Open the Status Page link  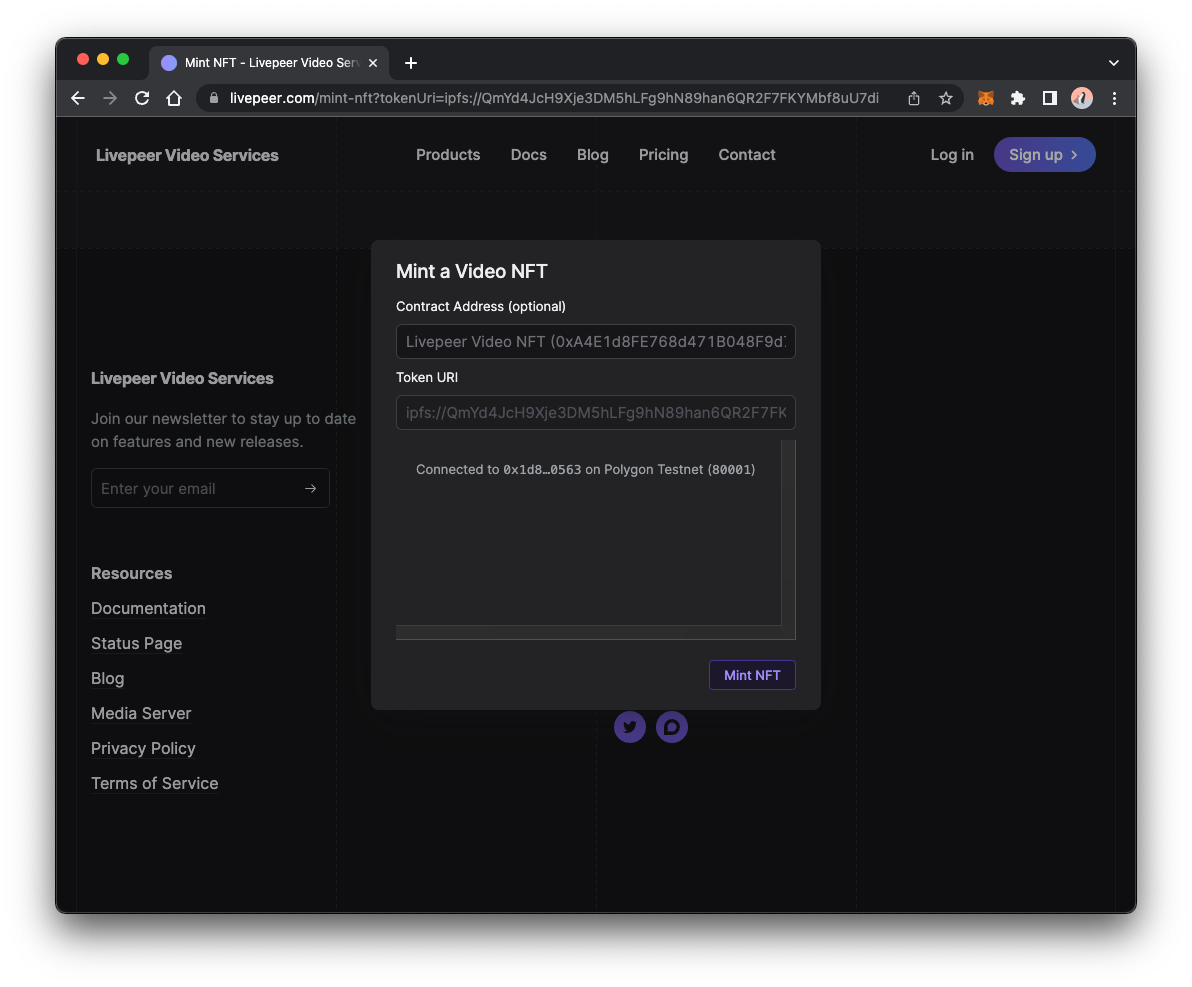coord(137,643)
